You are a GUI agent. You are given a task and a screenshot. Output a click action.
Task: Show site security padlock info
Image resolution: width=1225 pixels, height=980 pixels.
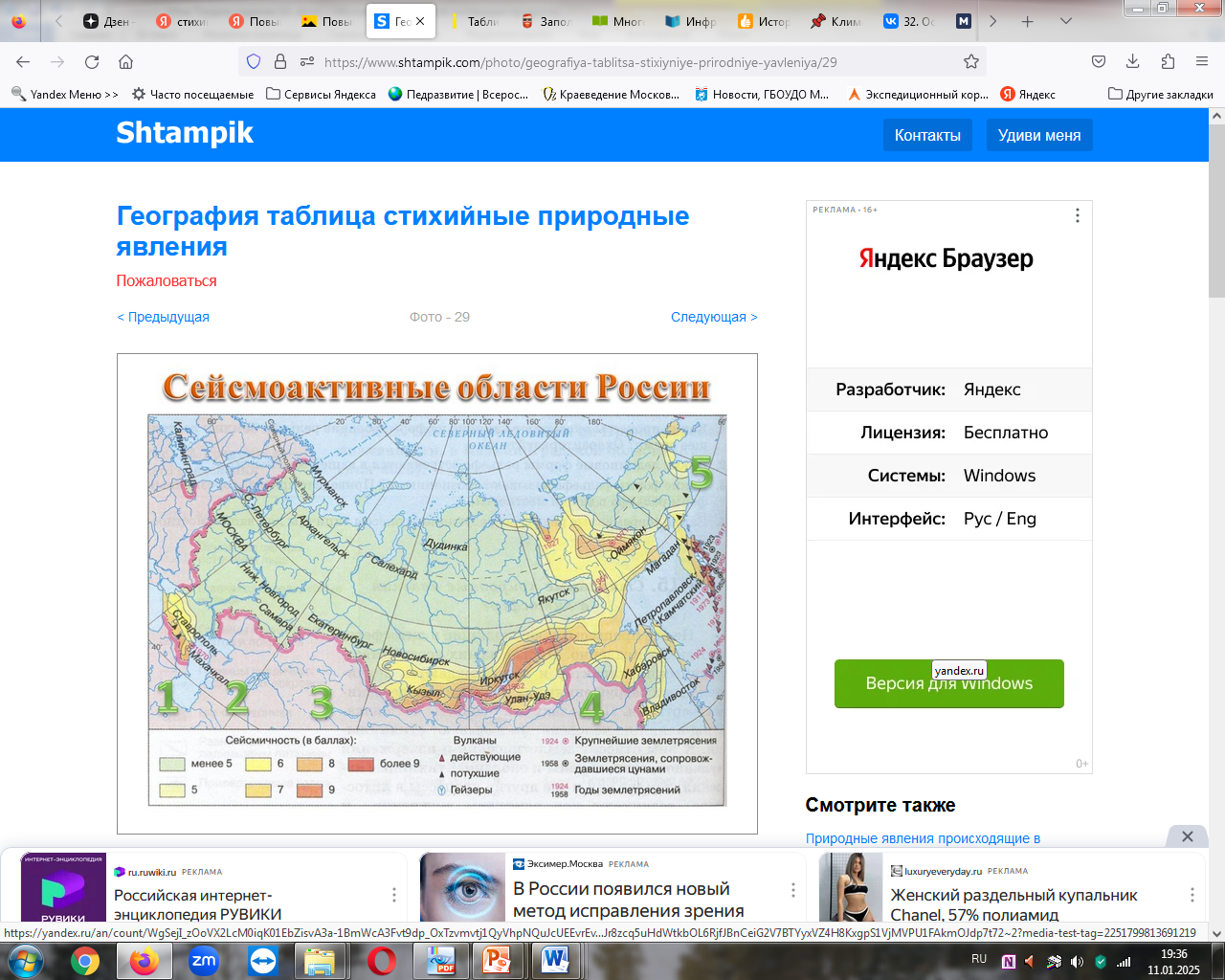tap(280, 61)
